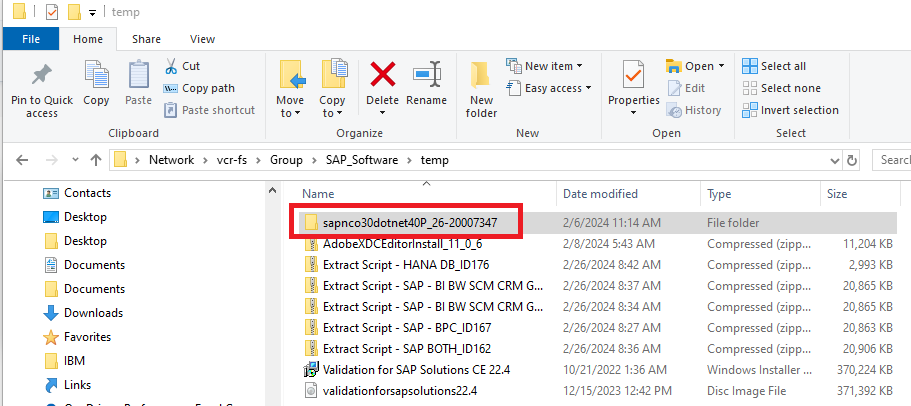
Task: Expand the dropdown arrow under Properties
Action: 634,113
